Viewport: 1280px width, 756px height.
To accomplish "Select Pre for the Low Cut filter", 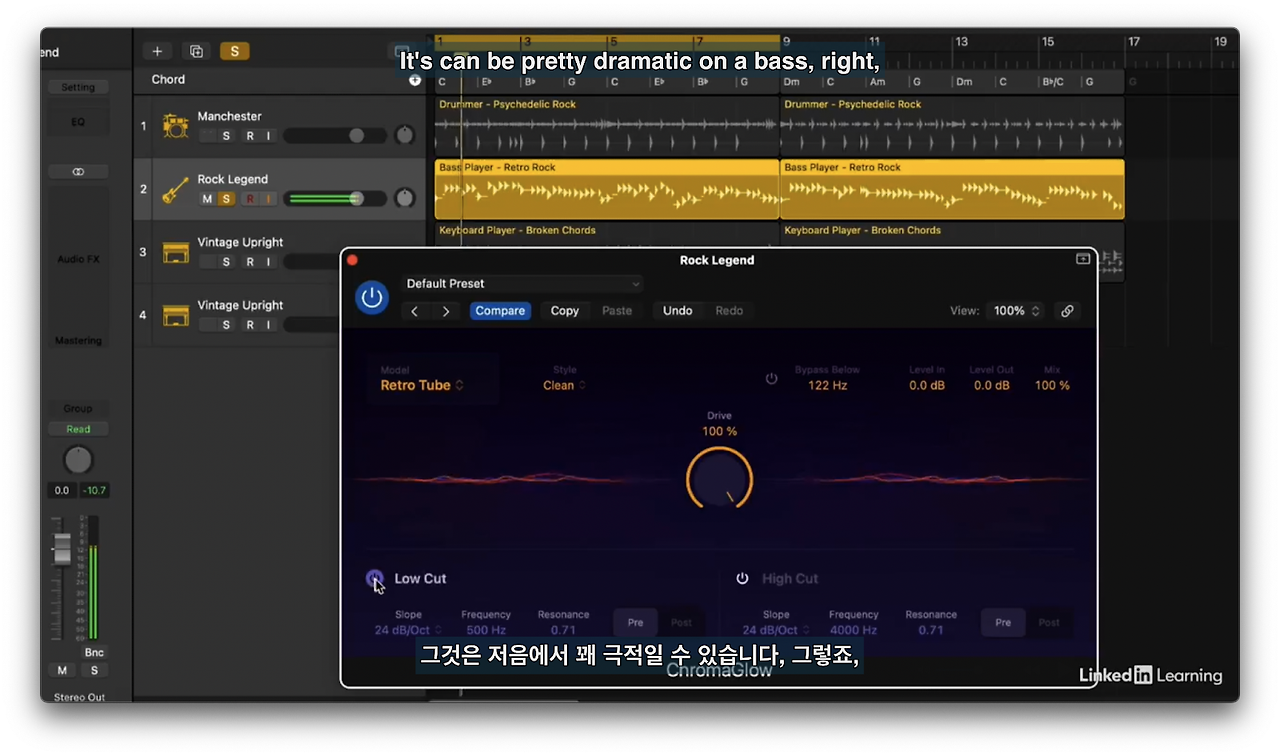I will click(x=635, y=622).
